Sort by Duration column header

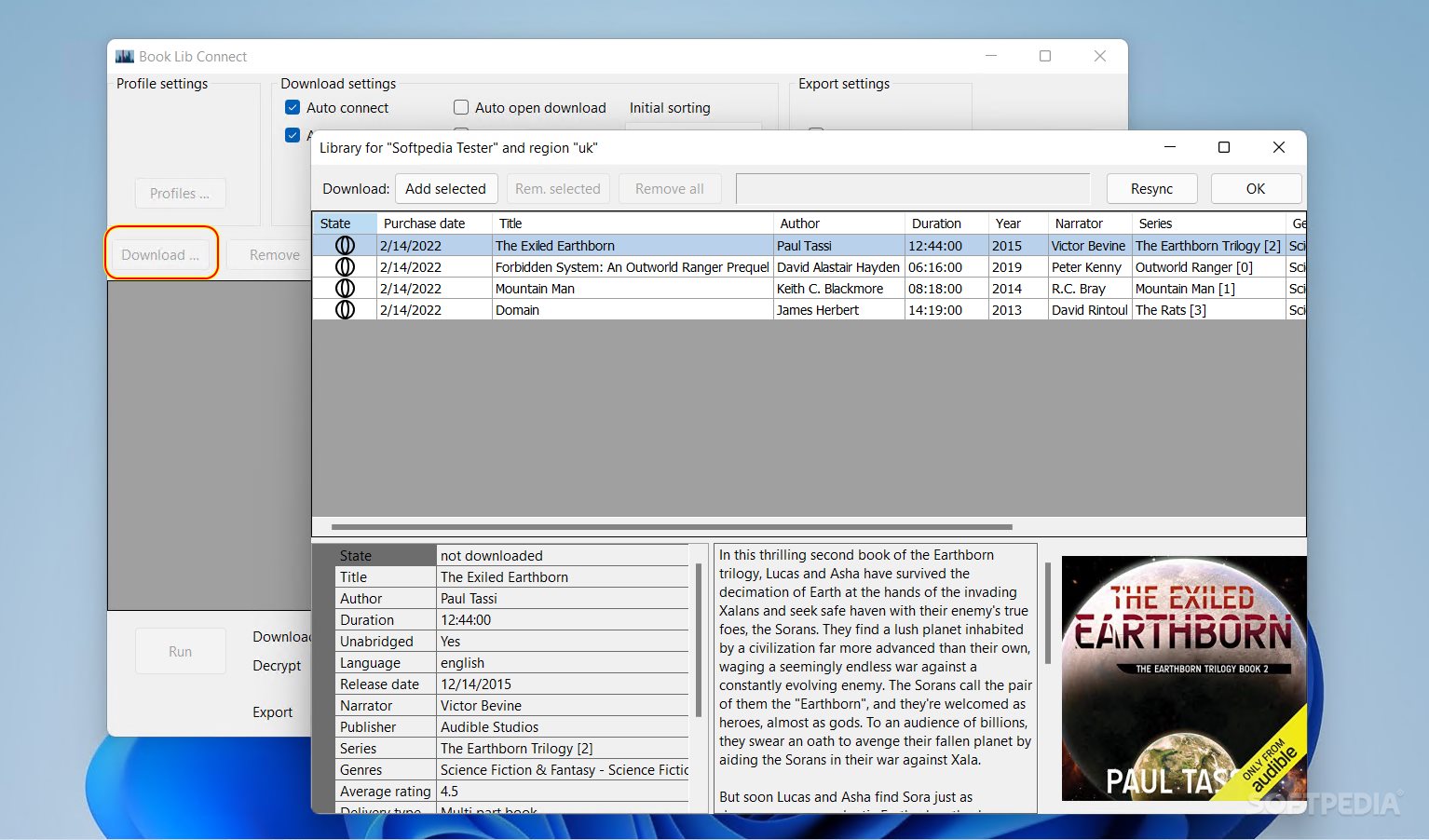click(946, 224)
